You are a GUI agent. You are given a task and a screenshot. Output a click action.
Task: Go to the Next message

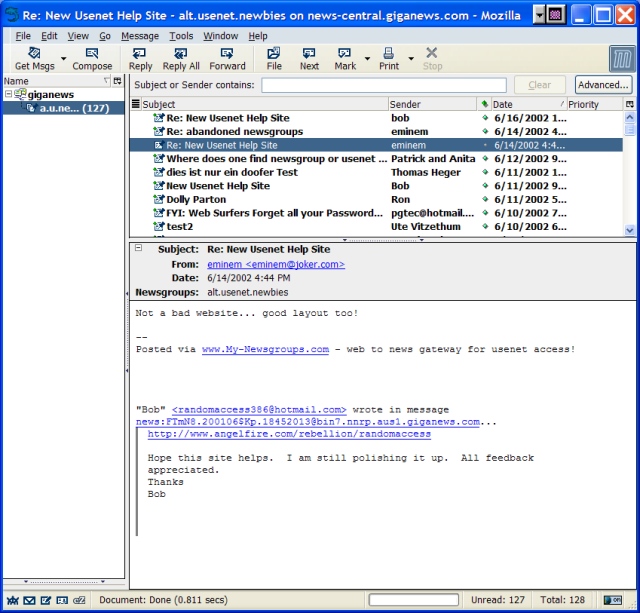pos(309,58)
